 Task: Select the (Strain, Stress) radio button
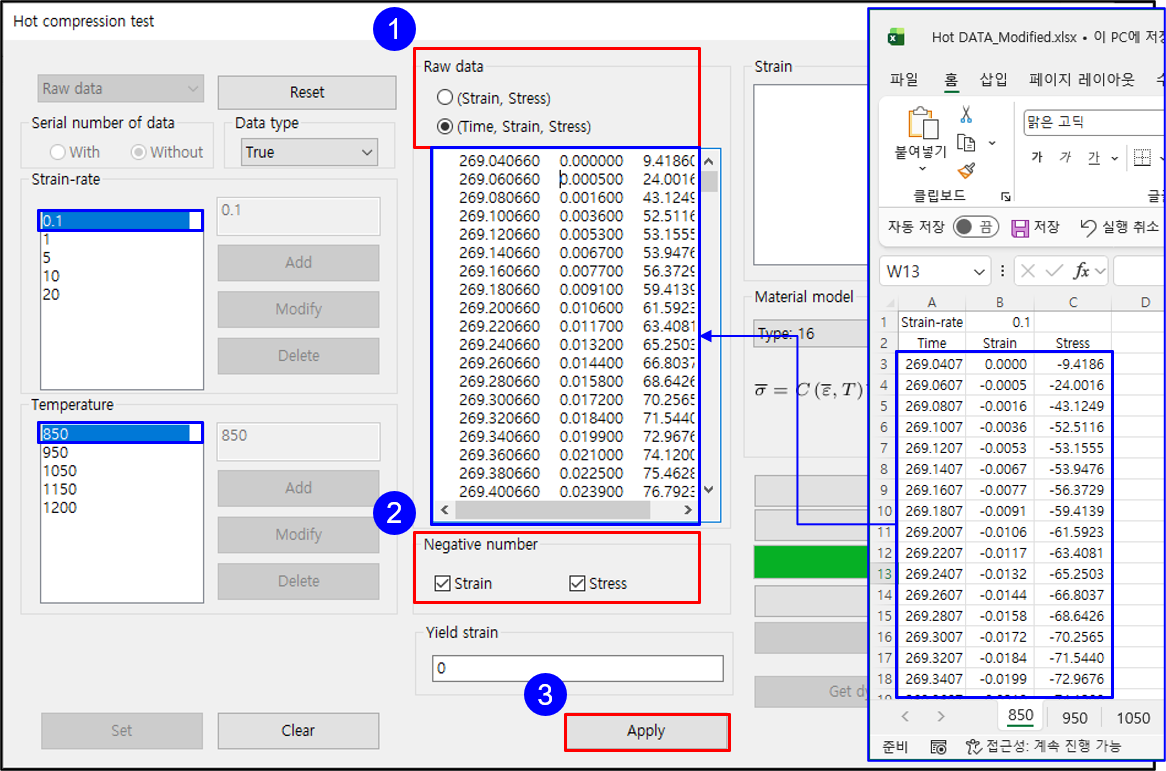click(445, 97)
